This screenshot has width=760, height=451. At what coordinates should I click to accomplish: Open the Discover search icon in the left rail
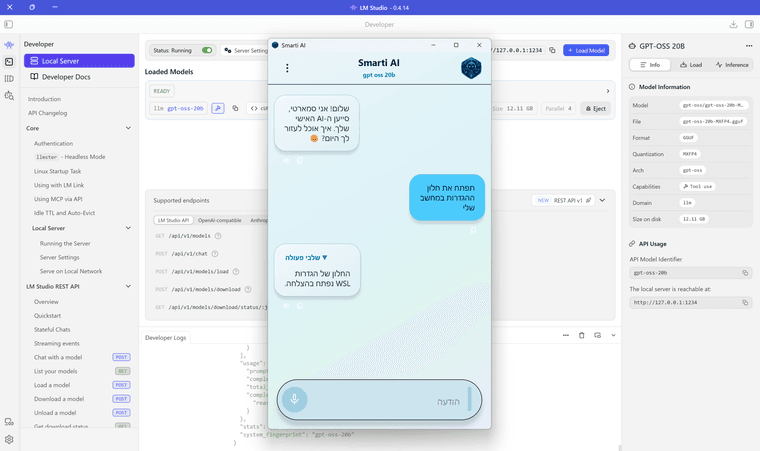click(9, 96)
